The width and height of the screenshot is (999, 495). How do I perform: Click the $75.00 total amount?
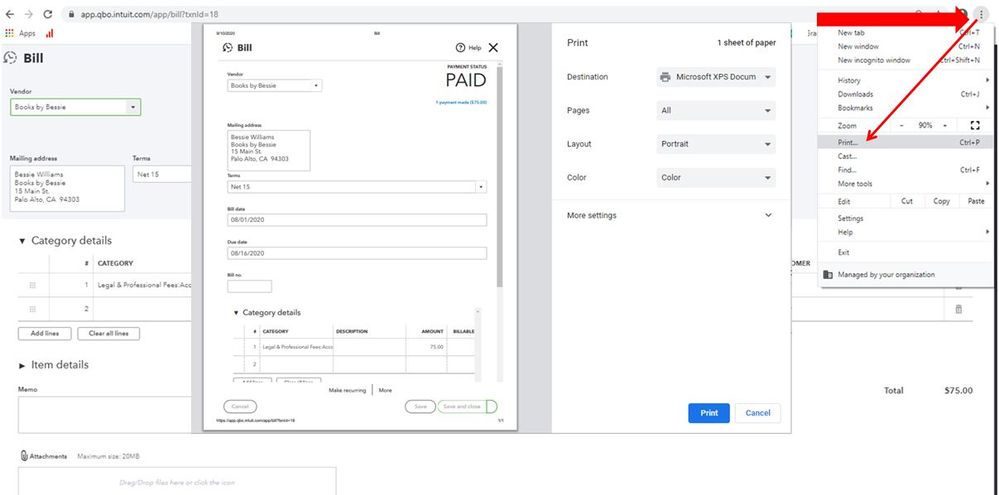click(x=958, y=391)
